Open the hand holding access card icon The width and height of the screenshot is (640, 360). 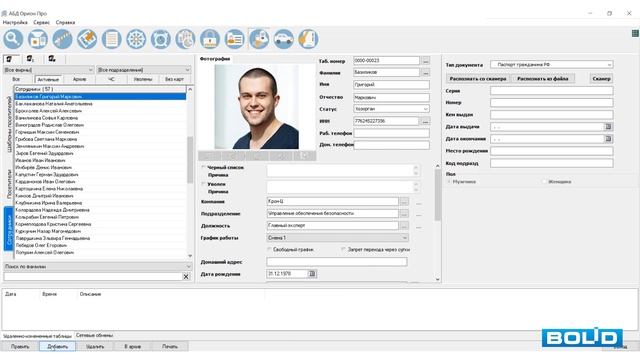(259, 39)
